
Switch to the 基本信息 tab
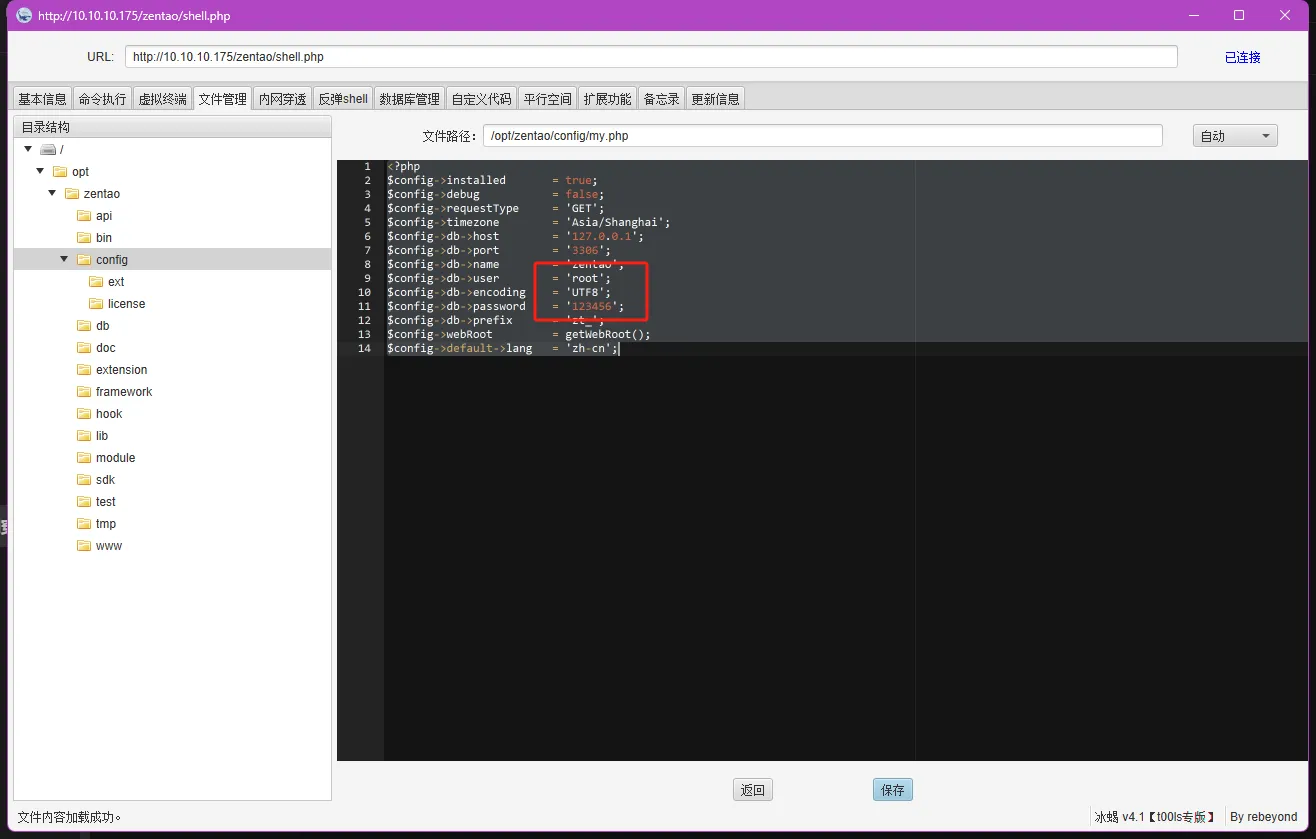42,99
